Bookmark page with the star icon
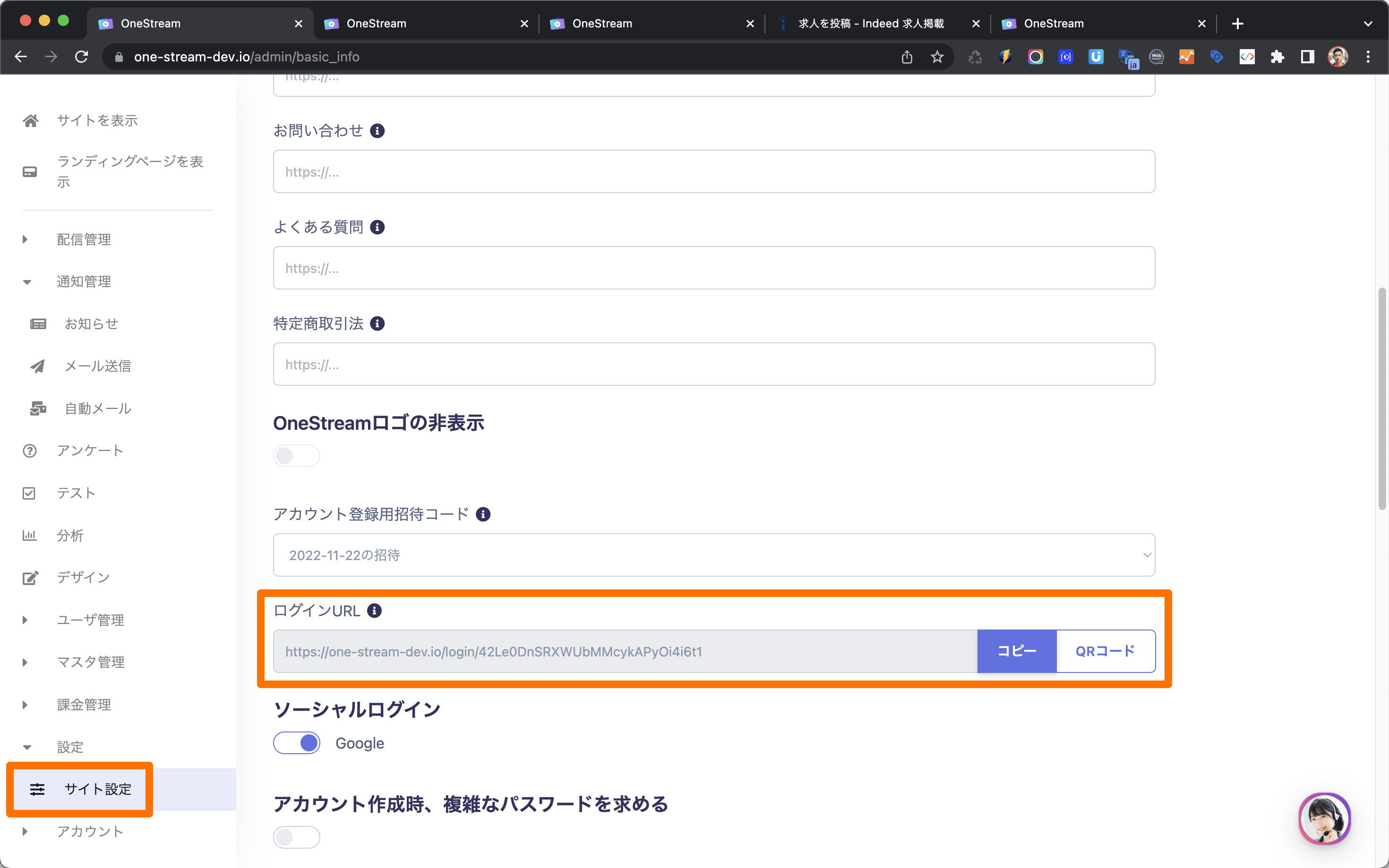This screenshot has height=868, width=1389. (937, 57)
